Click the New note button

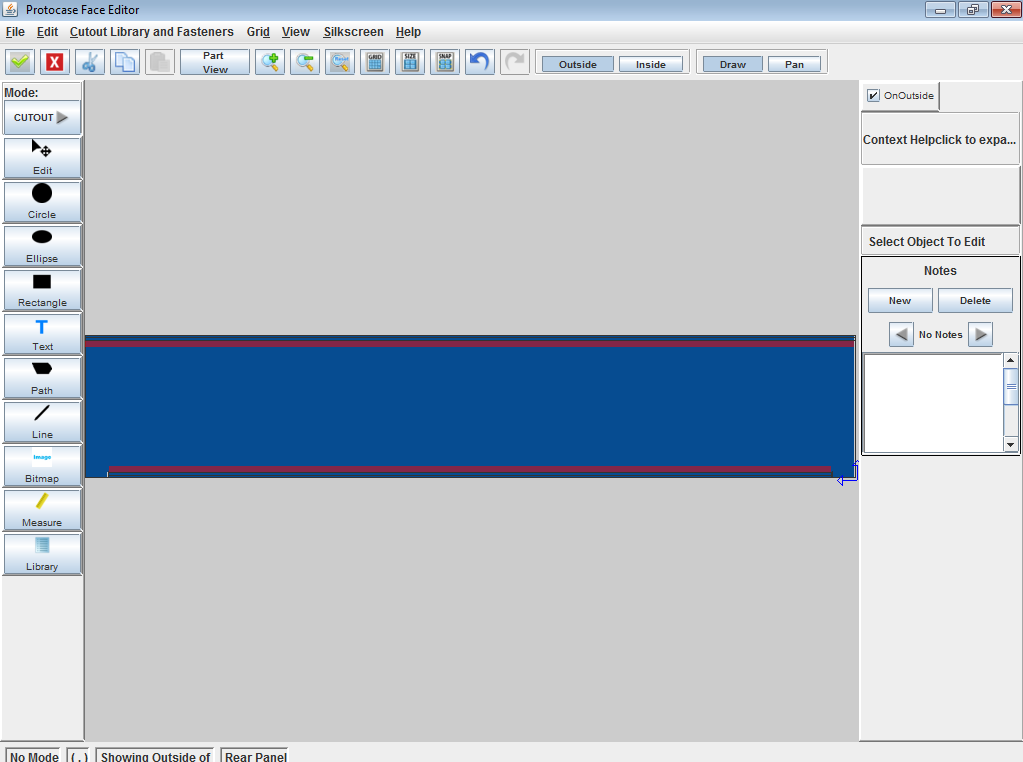pos(900,301)
